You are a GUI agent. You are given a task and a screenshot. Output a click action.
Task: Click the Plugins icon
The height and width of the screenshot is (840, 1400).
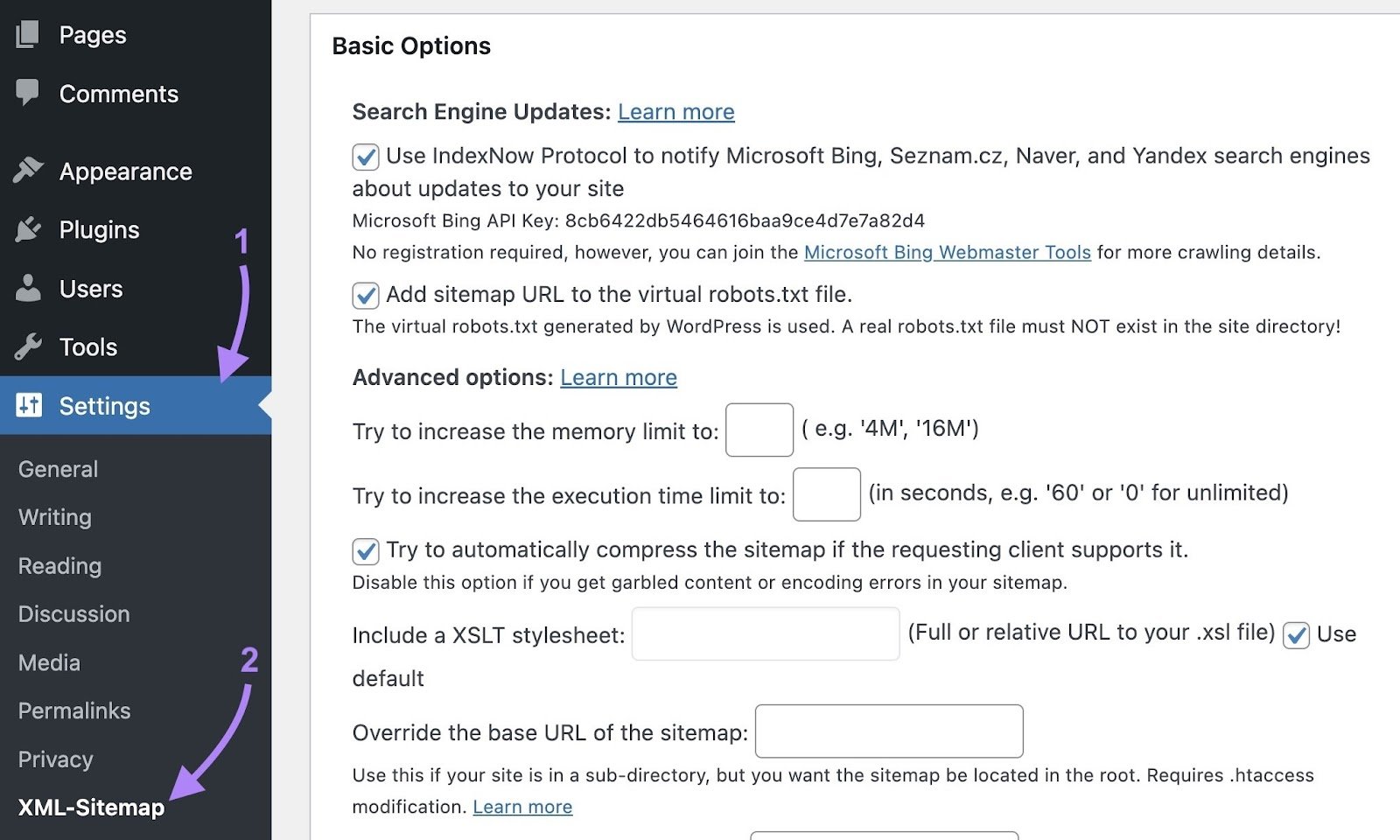[29, 229]
